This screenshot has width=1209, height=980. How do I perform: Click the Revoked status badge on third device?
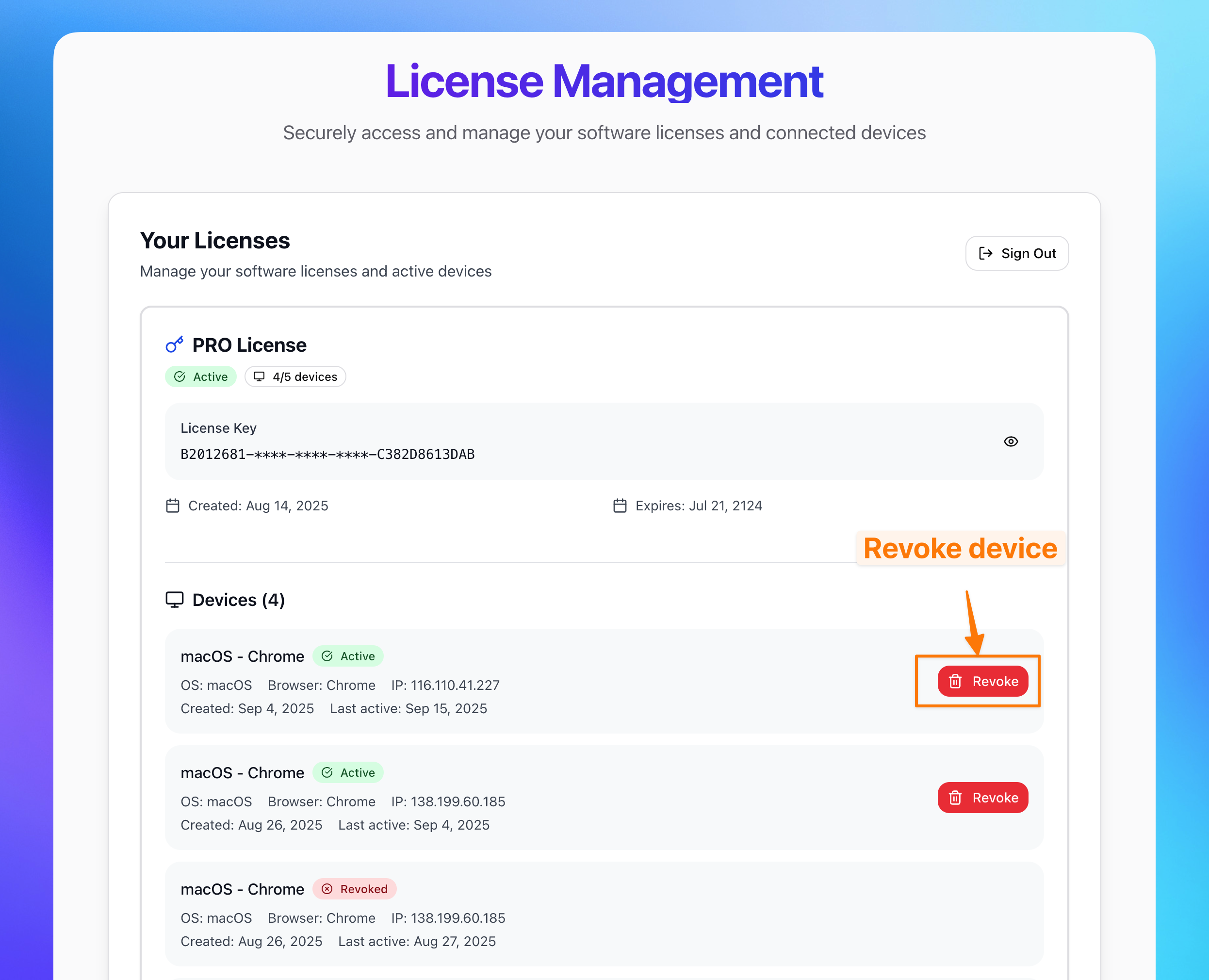355,889
